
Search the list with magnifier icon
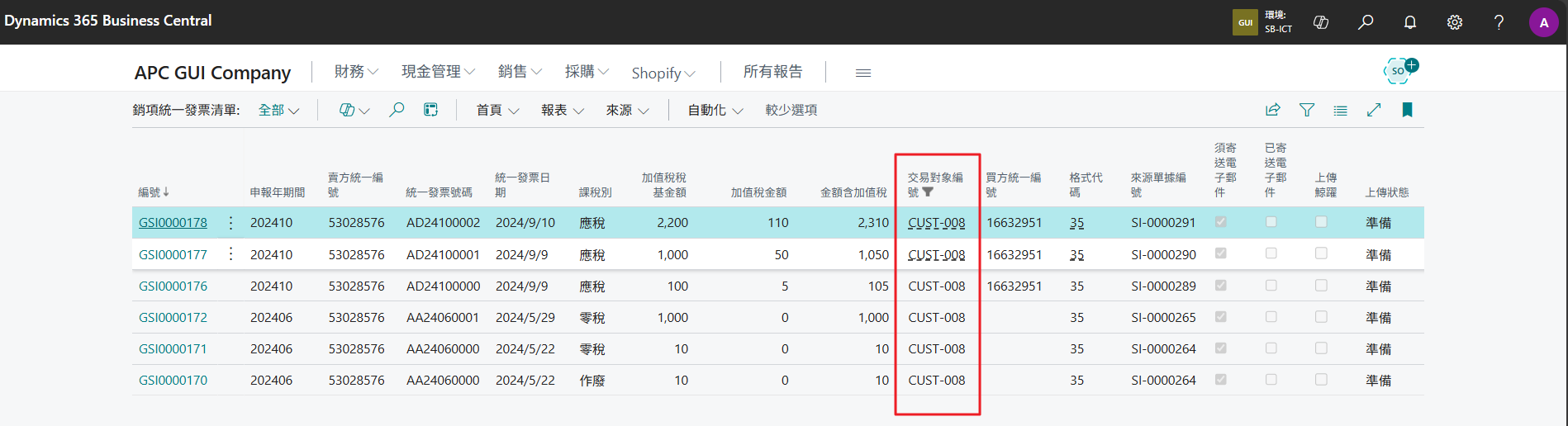[397, 110]
